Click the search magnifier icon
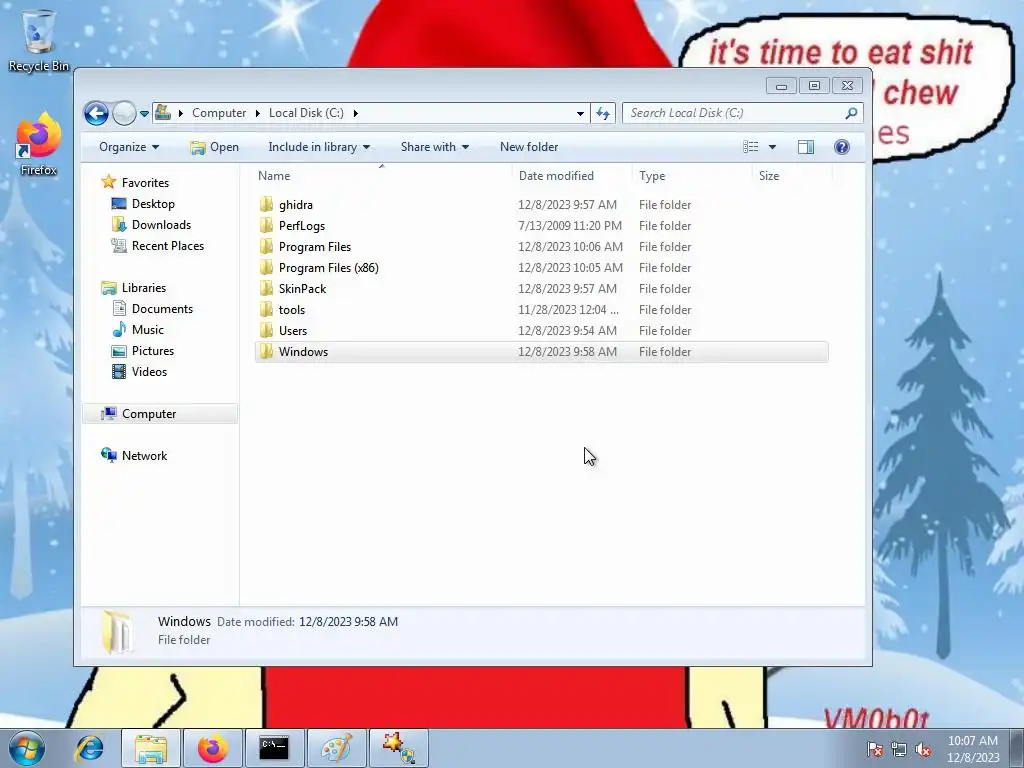The image size is (1024, 768). (851, 113)
